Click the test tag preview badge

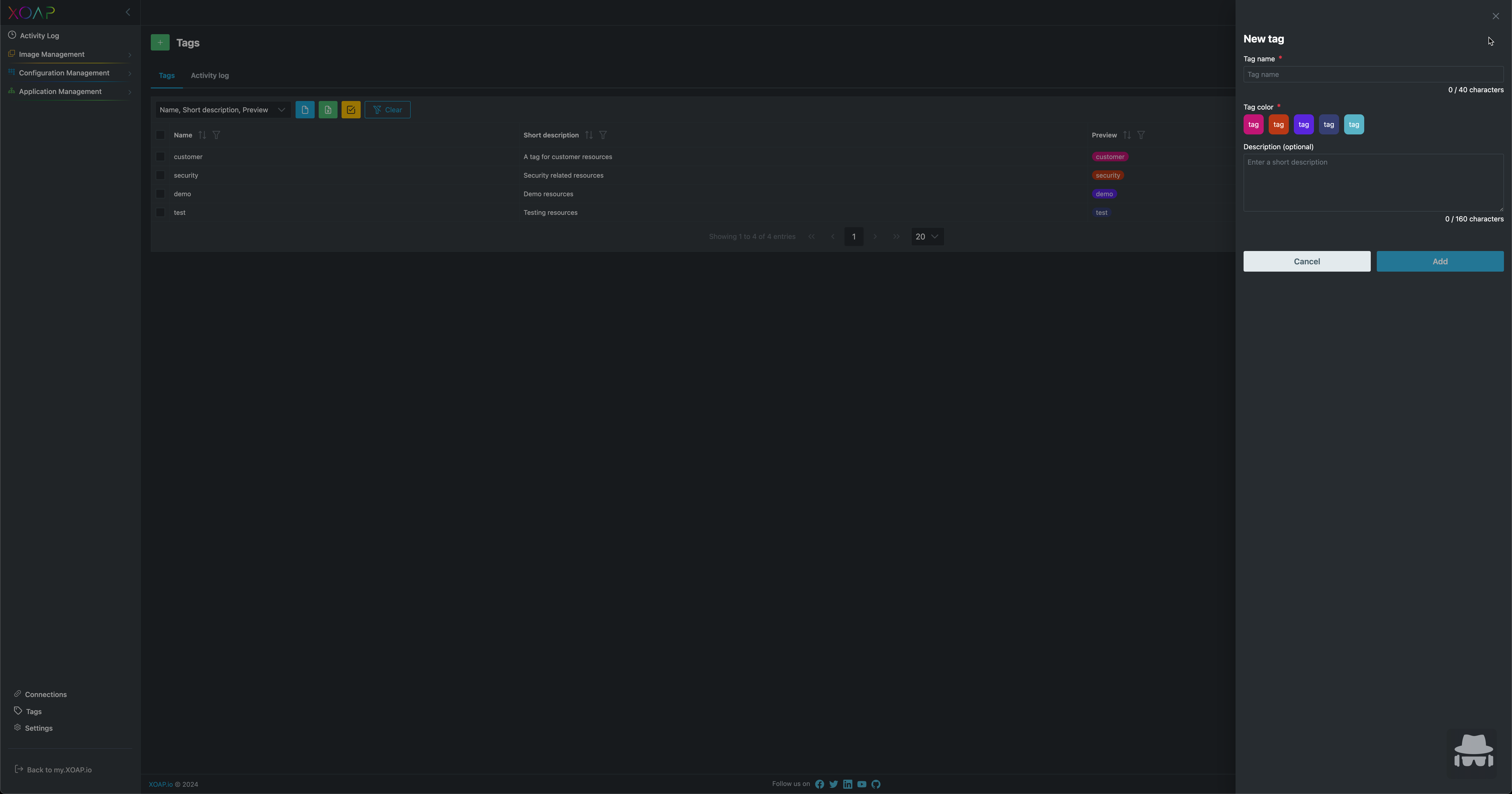point(1102,212)
